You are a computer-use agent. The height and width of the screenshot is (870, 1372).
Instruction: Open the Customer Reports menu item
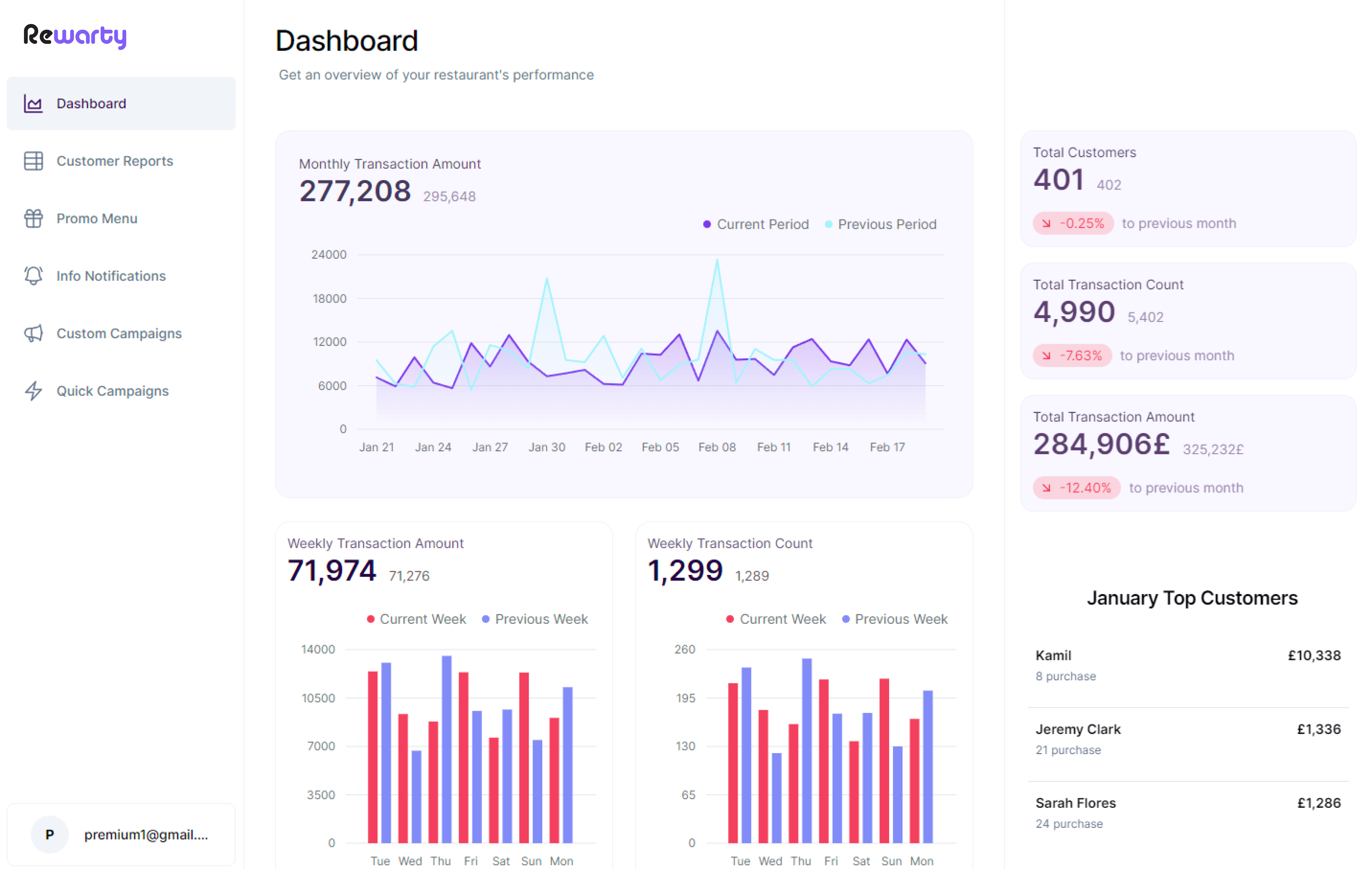coord(121,161)
